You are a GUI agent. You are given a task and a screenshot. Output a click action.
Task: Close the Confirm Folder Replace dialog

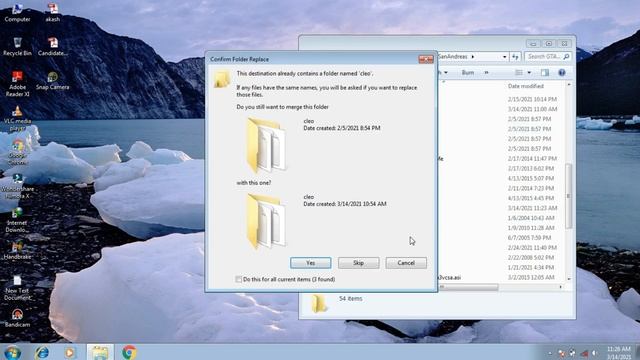pos(426,59)
